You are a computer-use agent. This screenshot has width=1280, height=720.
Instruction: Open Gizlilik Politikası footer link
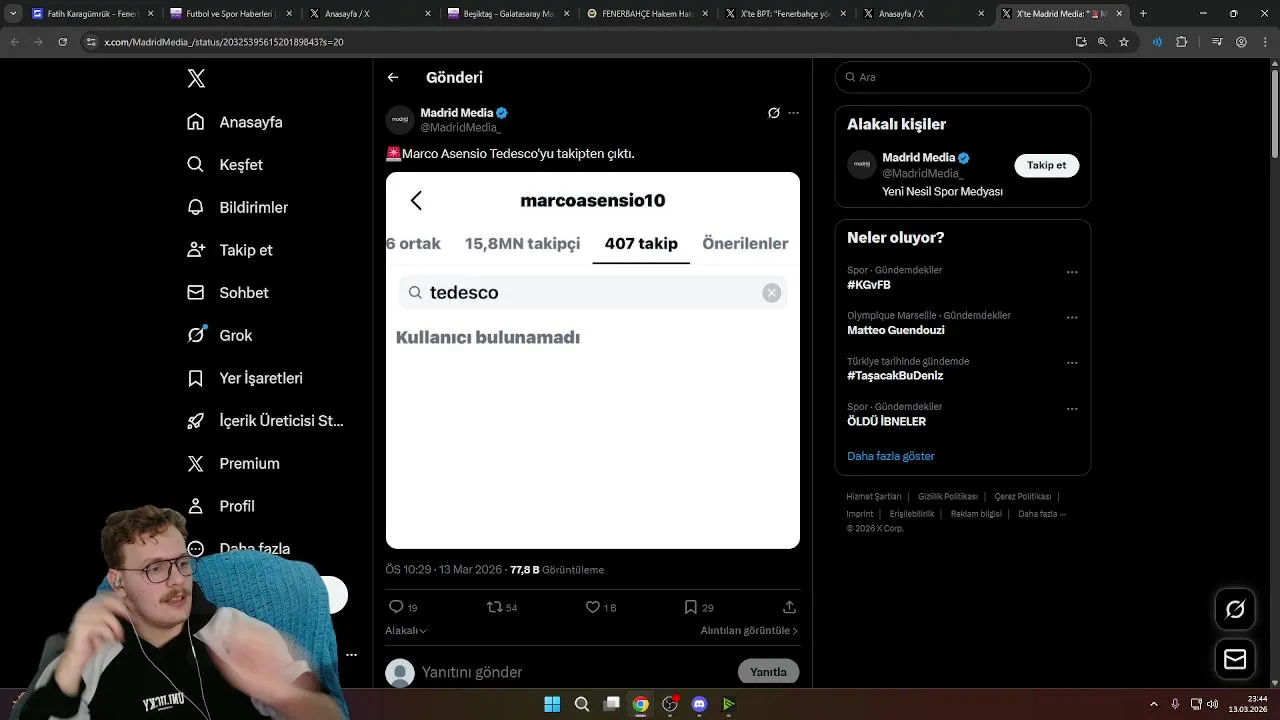click(x=948, y=497)
